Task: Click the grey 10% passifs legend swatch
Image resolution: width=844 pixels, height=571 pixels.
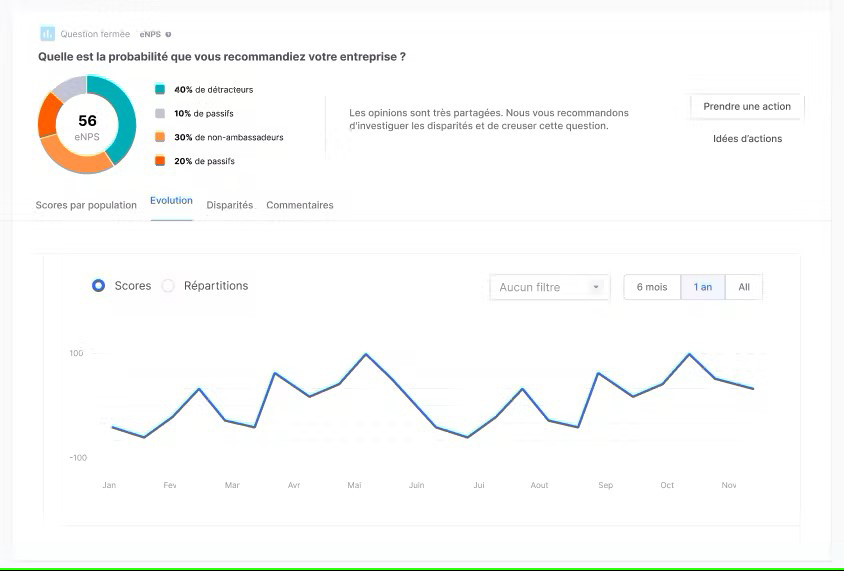Action: (x=160, y=114)
